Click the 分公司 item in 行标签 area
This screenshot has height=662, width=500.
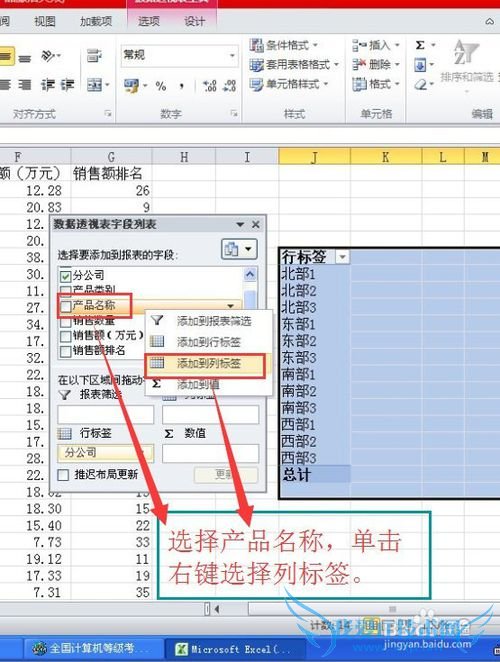[x=105, y=453]
